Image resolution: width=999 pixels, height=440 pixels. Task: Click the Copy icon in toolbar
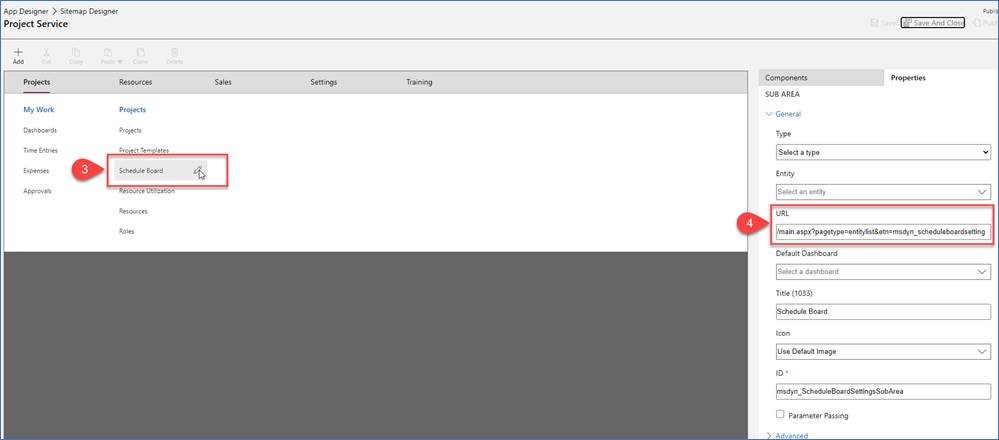[x=76, y=51]
